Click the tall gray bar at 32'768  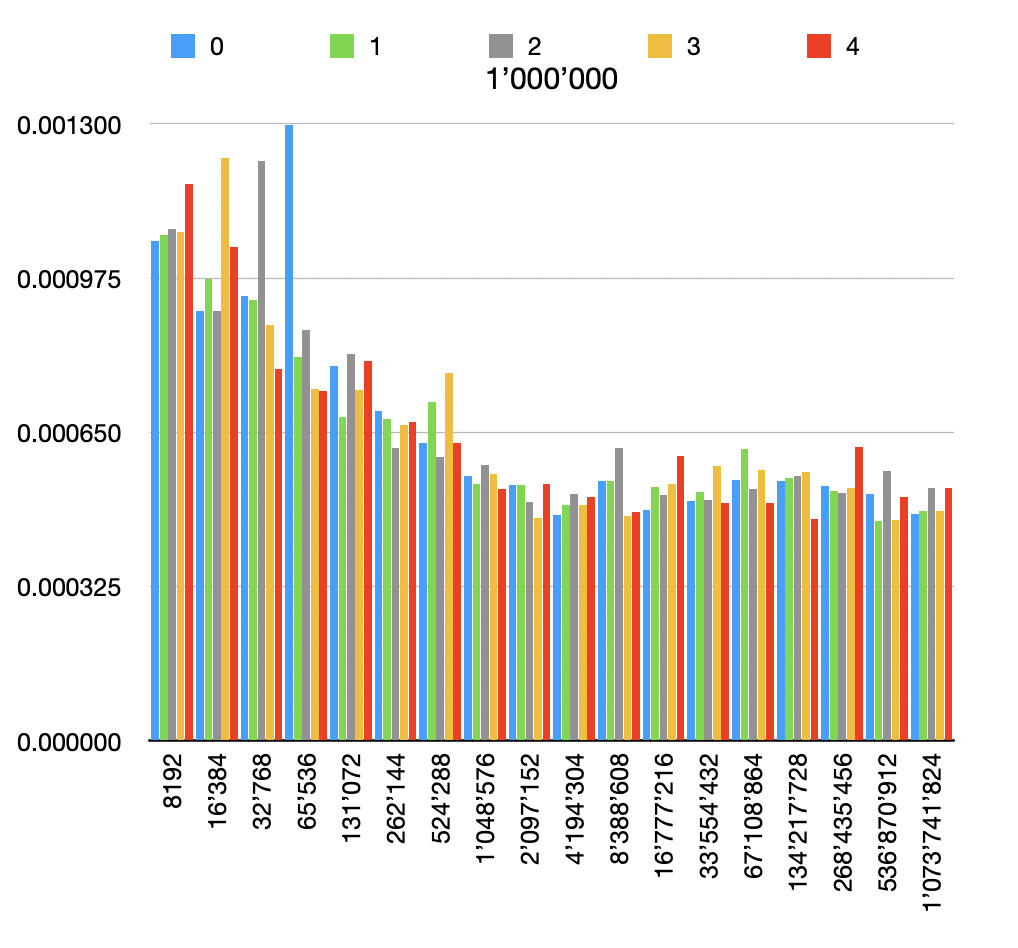coord(261,451)
